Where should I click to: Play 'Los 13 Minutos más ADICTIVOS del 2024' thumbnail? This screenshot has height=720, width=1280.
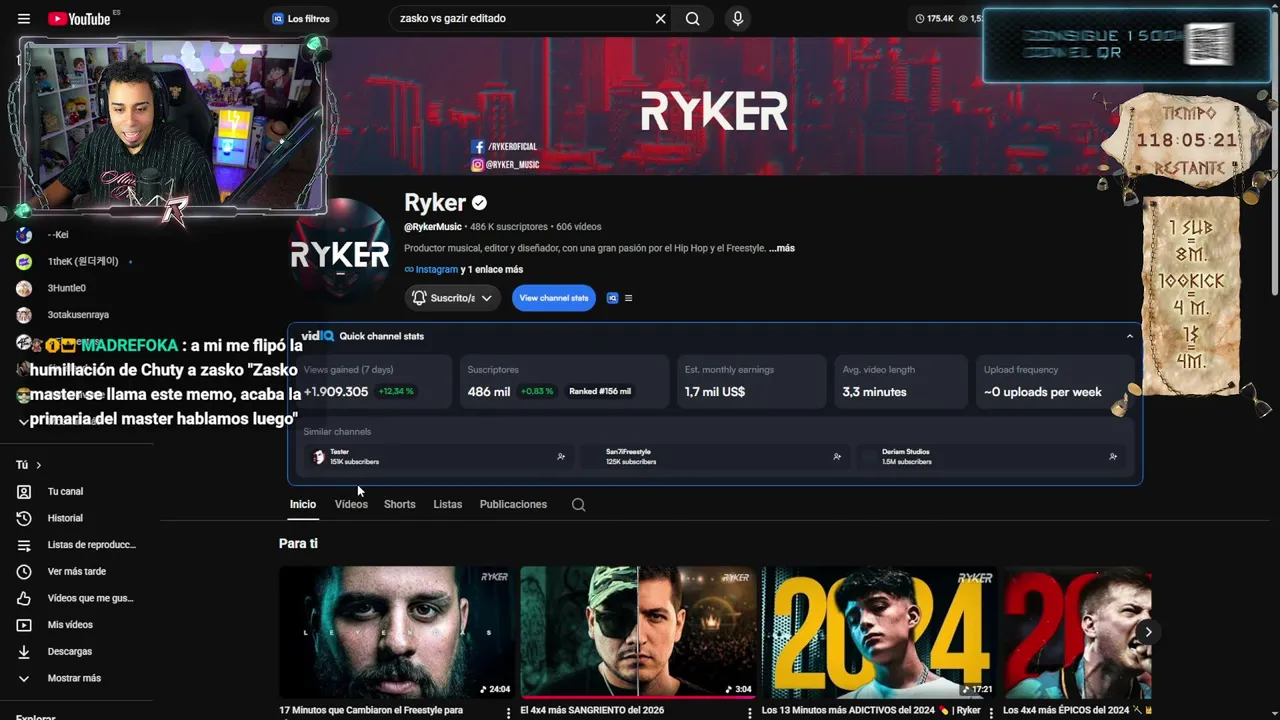coord(879,632)
